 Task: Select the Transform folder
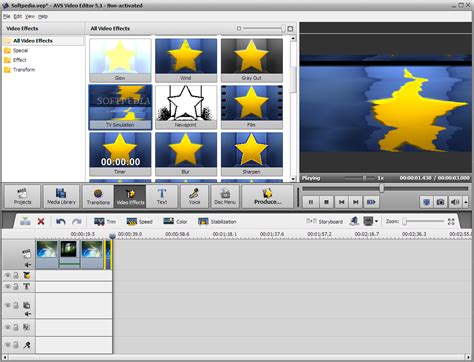(x=19, y=70)
